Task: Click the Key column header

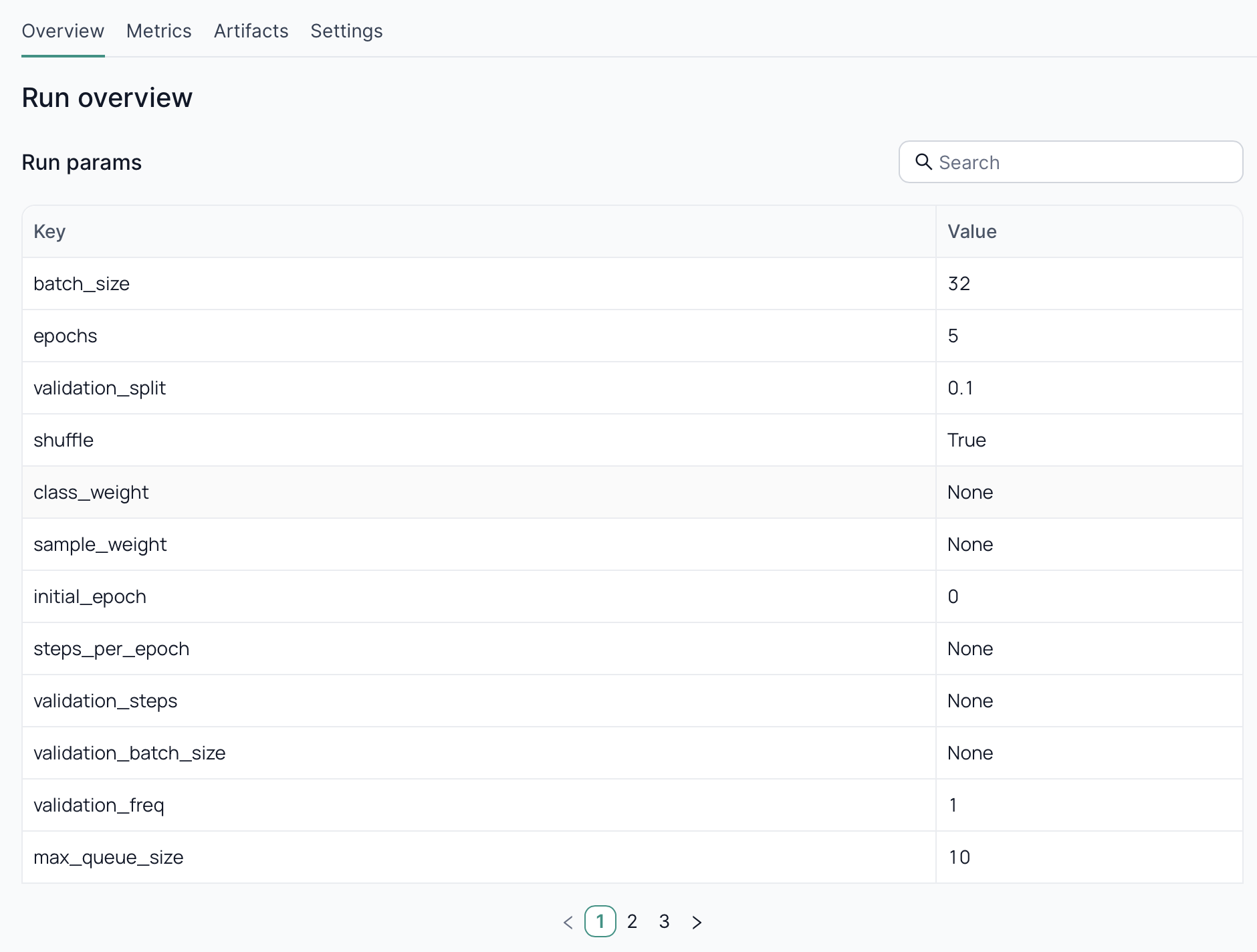Action: point(49,231)
